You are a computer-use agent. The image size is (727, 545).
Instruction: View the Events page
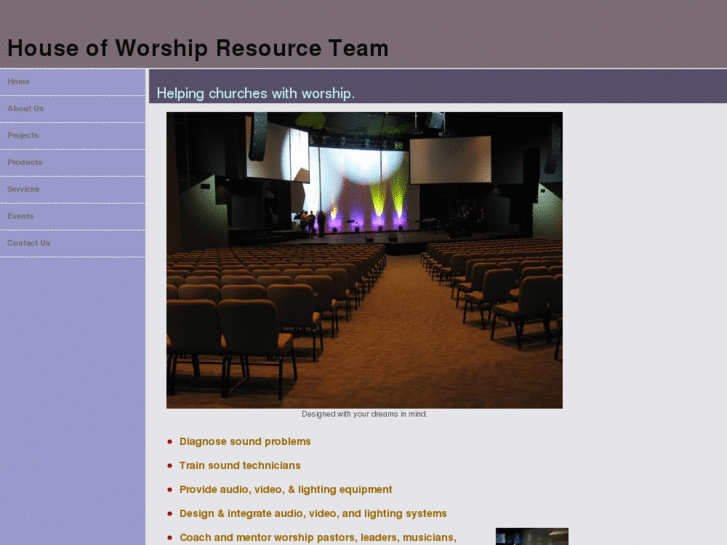pos(20,216)
